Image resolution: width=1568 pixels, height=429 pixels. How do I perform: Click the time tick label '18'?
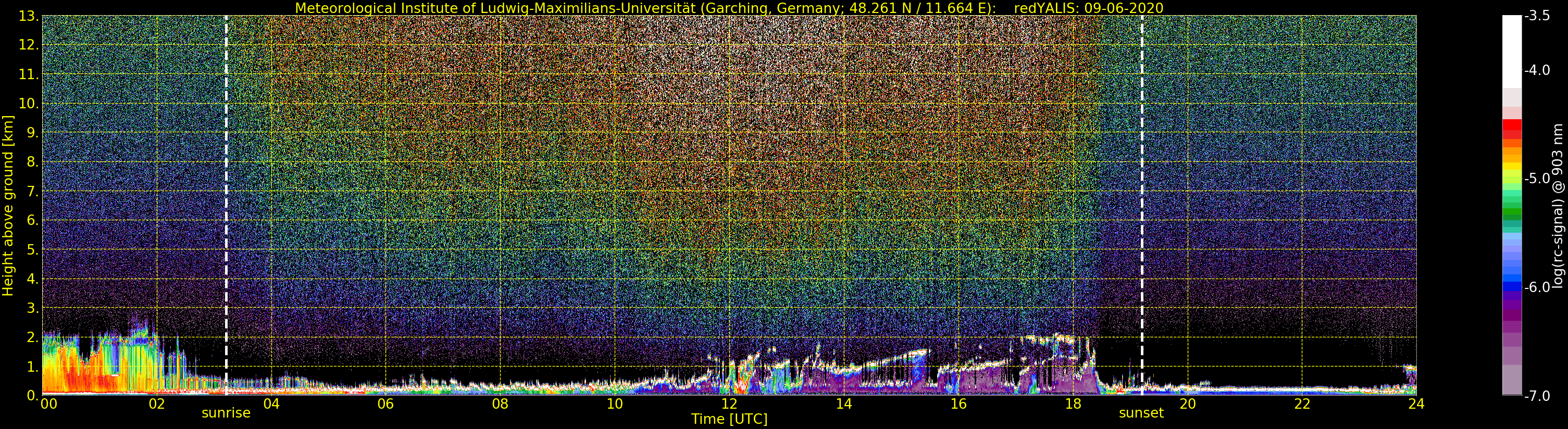pyautogui.click(x=1073, y=404)
